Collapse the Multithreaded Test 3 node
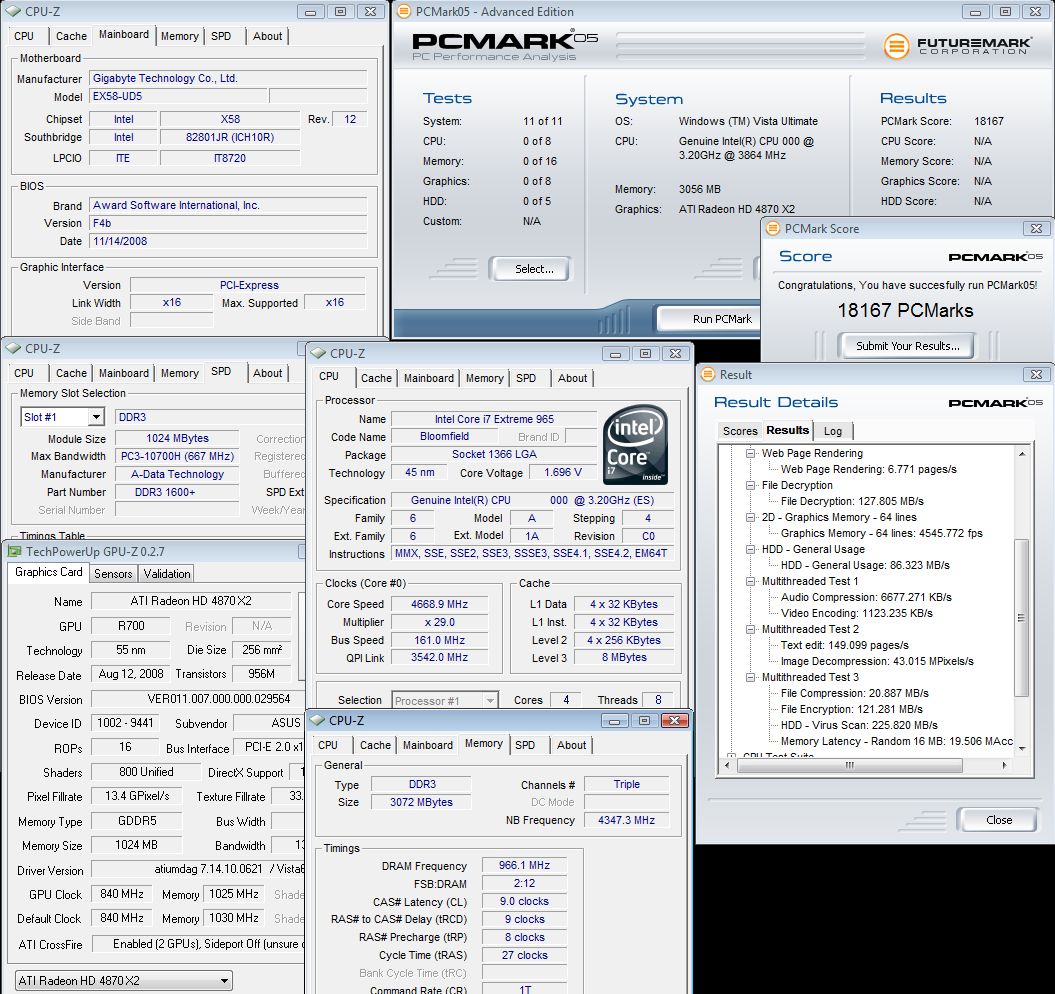Viewport: 1055px width, 994px height. click(x=751, y=678)
